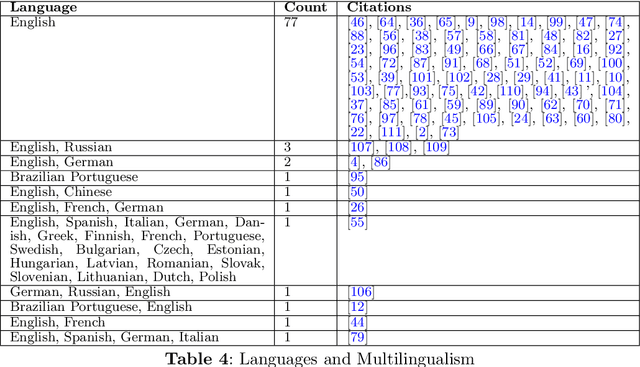Open citation link 104

[x=612, y=91]
